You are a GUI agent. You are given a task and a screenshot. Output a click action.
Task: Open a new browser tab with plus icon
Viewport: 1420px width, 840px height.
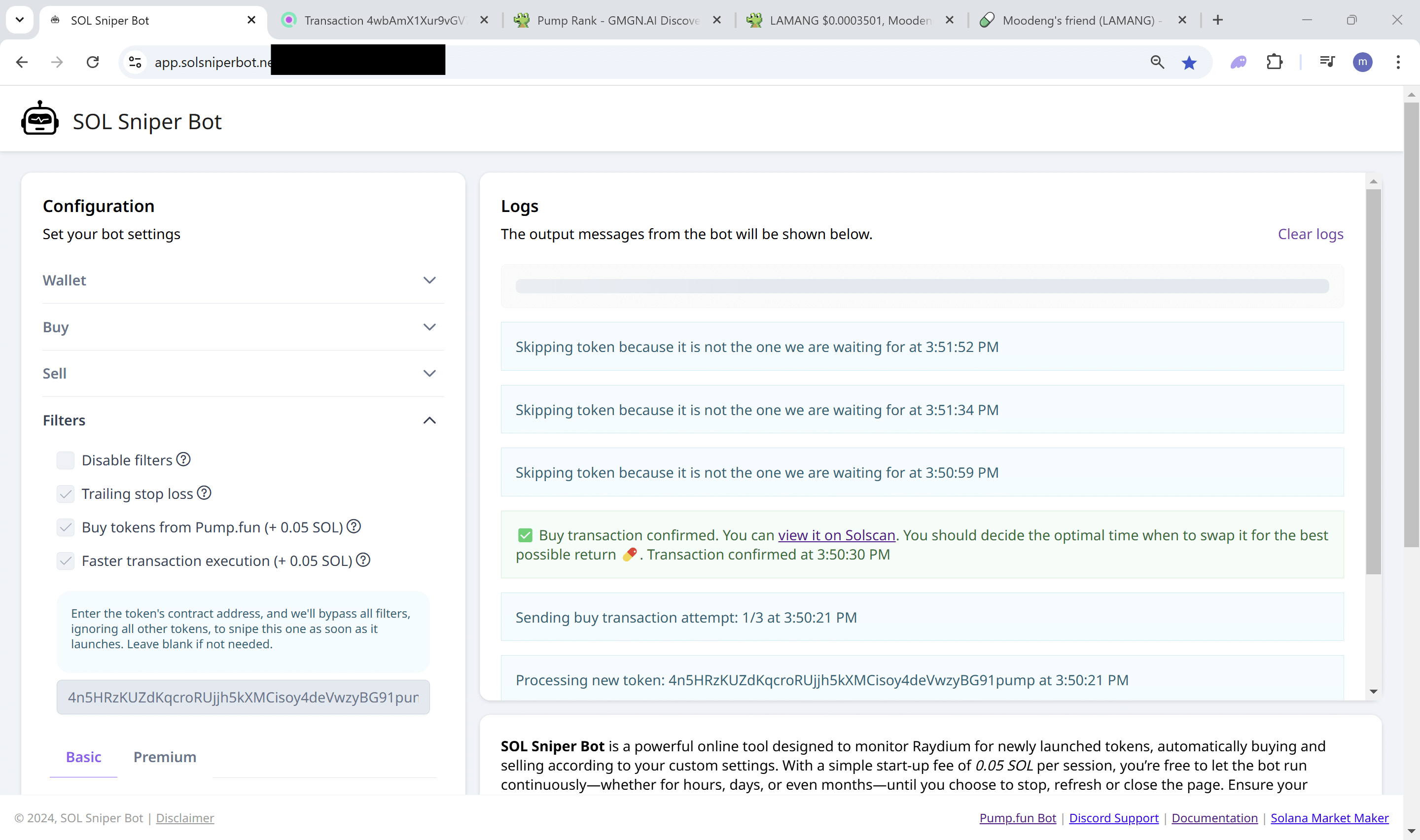[1218, 20]
